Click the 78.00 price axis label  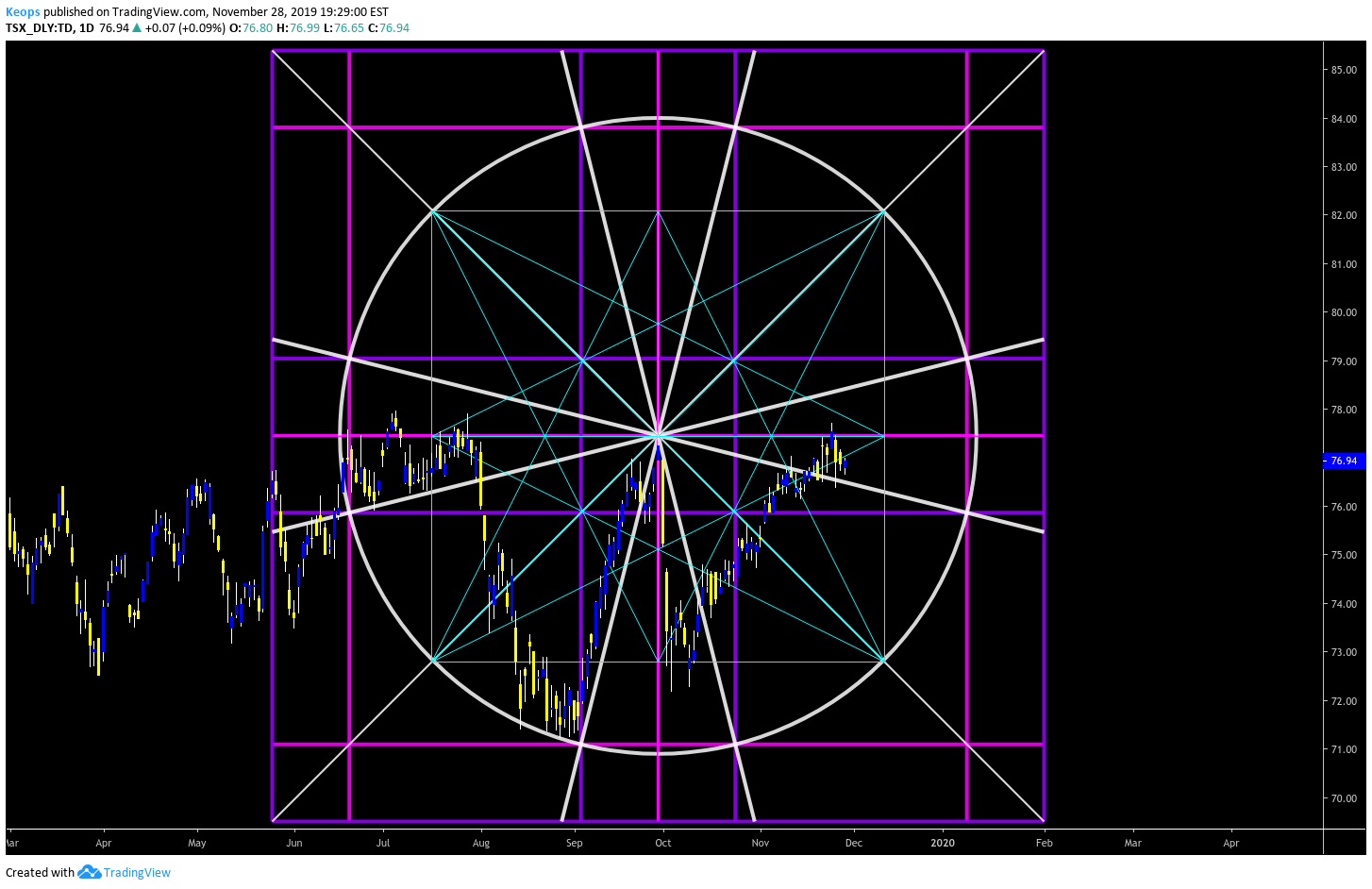click(1344, 410)
